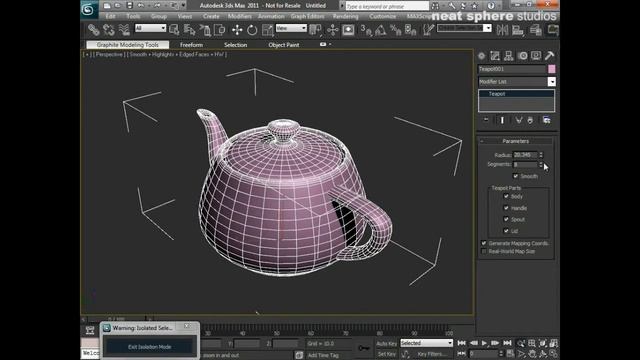This screenshot has height=360, width=640.
Task: Click the Select and Manipulate tool
Action: coord(333,30)
